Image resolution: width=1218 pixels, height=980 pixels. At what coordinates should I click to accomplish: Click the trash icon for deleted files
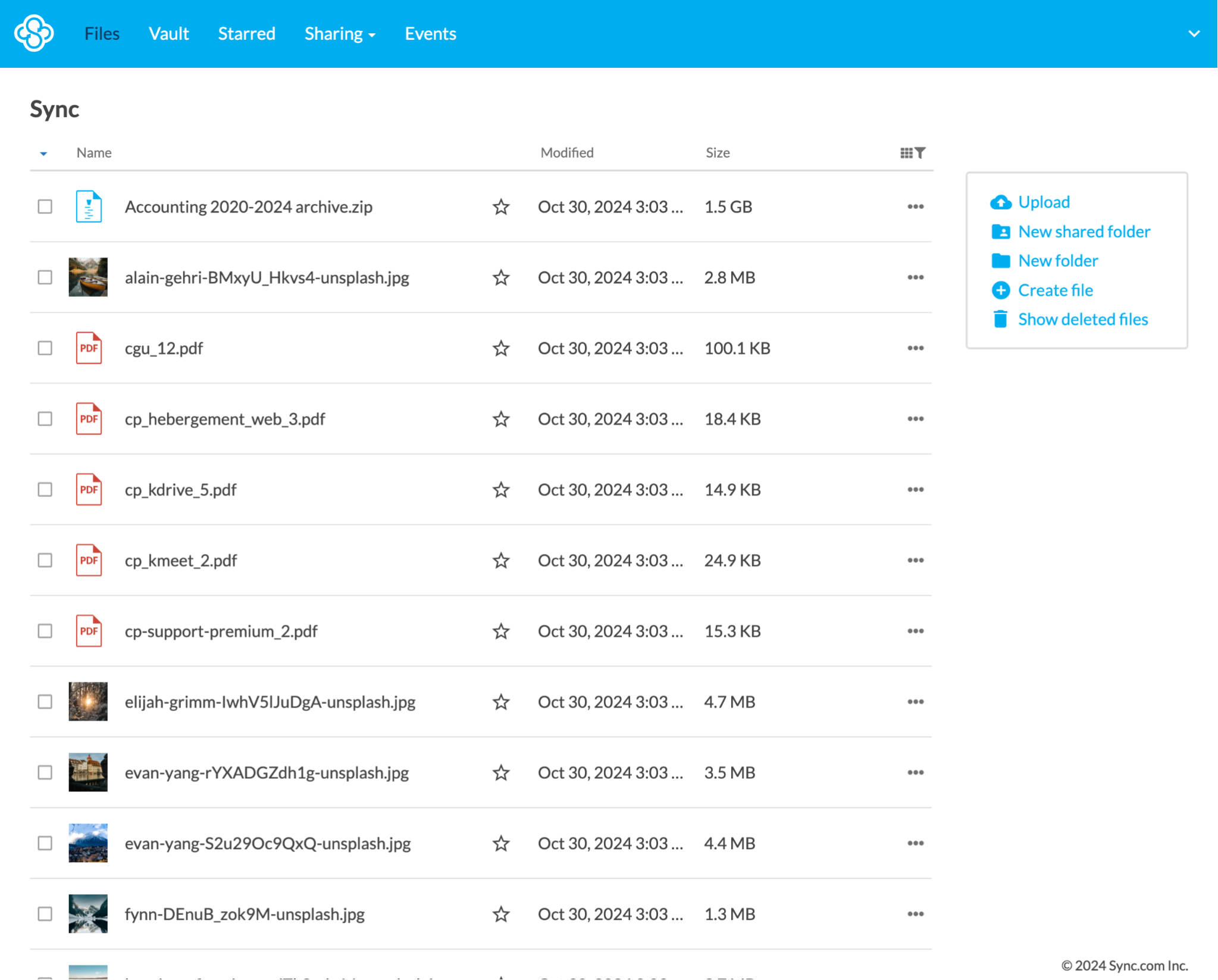1001,320
